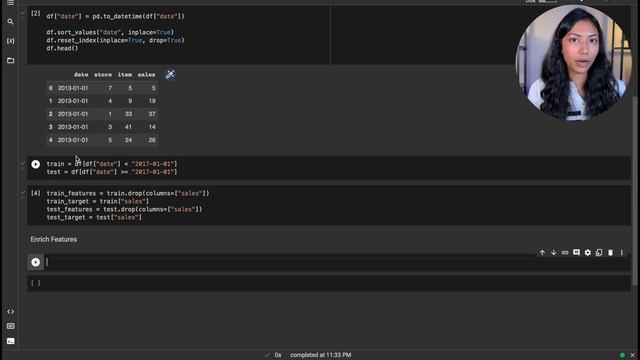Viewport: 640px width, 360px height.
Task: Click the Enrich Features text heading
Action: pyautogui.click(x=53, y=239)
